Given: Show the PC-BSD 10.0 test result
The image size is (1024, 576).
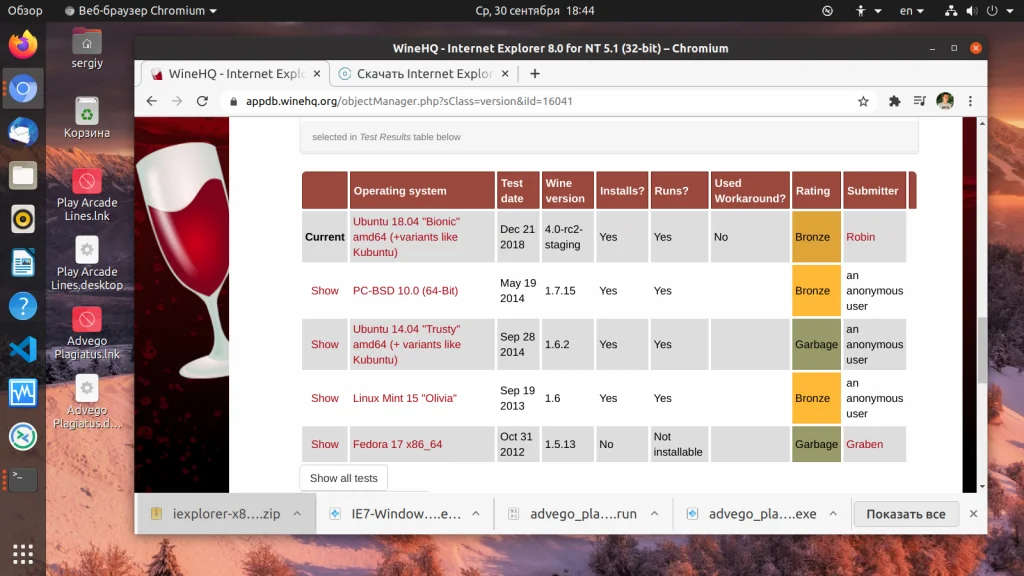Looking at the screenshot, I should [x=325, y=291].
